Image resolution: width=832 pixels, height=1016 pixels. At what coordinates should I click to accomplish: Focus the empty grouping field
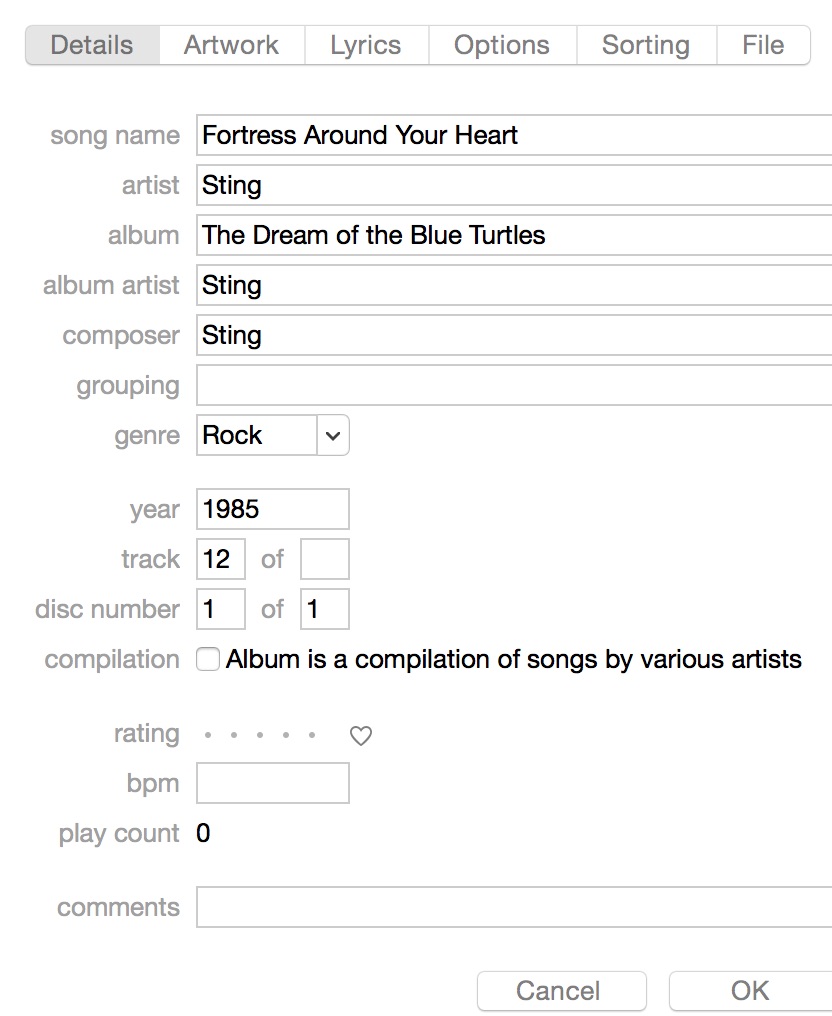(x=514, y=386)
